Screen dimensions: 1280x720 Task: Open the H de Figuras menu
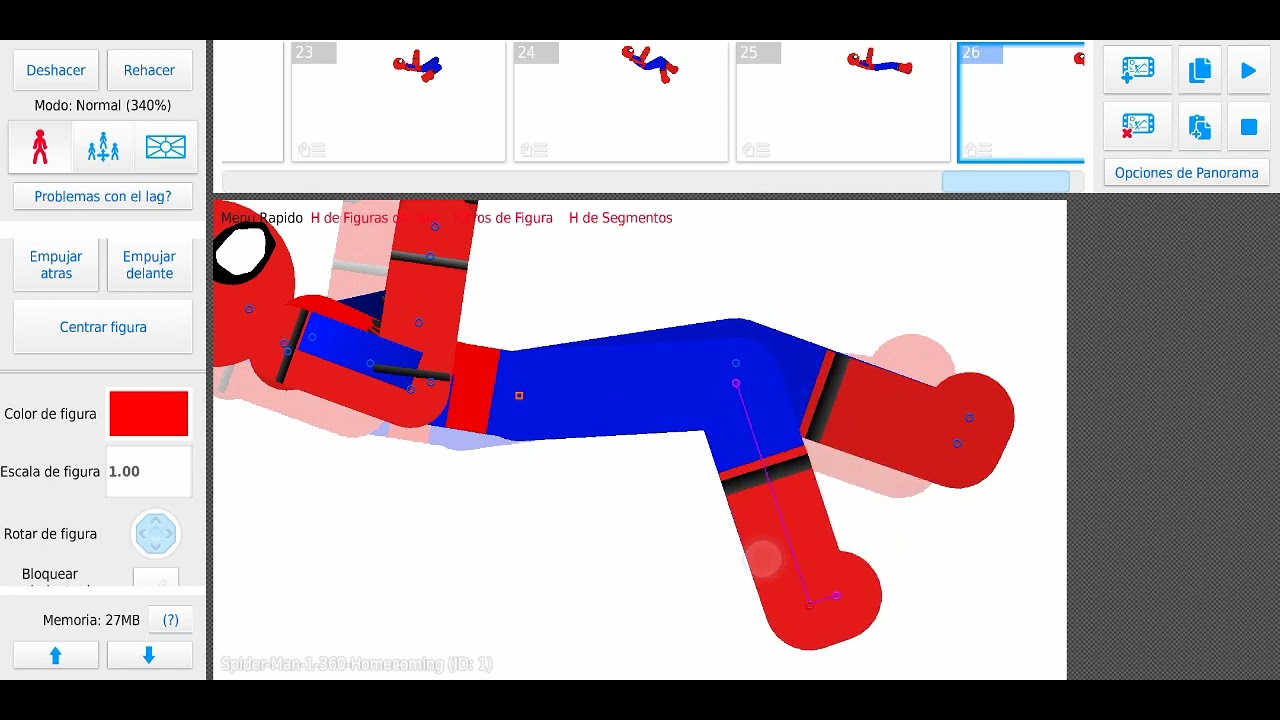pyautogui.click(x=374, y=218)
